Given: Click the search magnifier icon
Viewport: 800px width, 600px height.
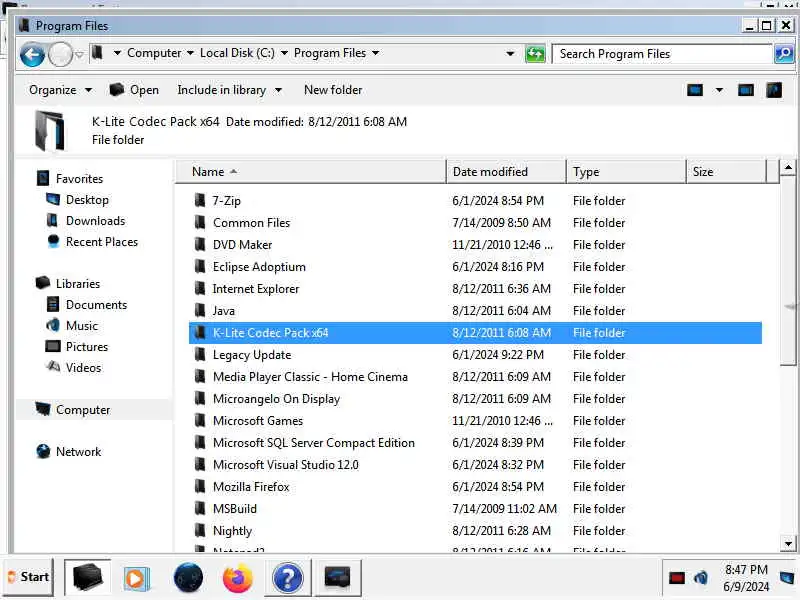Looking at the screenshot, I should point(784,54).
